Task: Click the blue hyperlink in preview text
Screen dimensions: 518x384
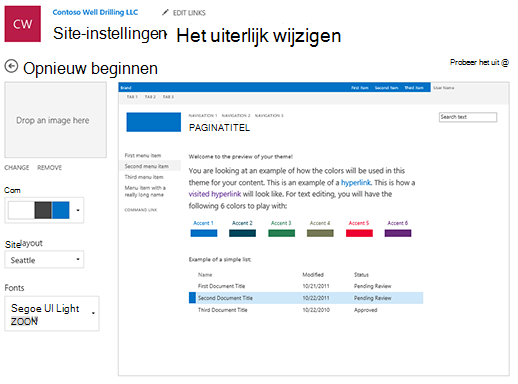Action: [x=356, y=182]
